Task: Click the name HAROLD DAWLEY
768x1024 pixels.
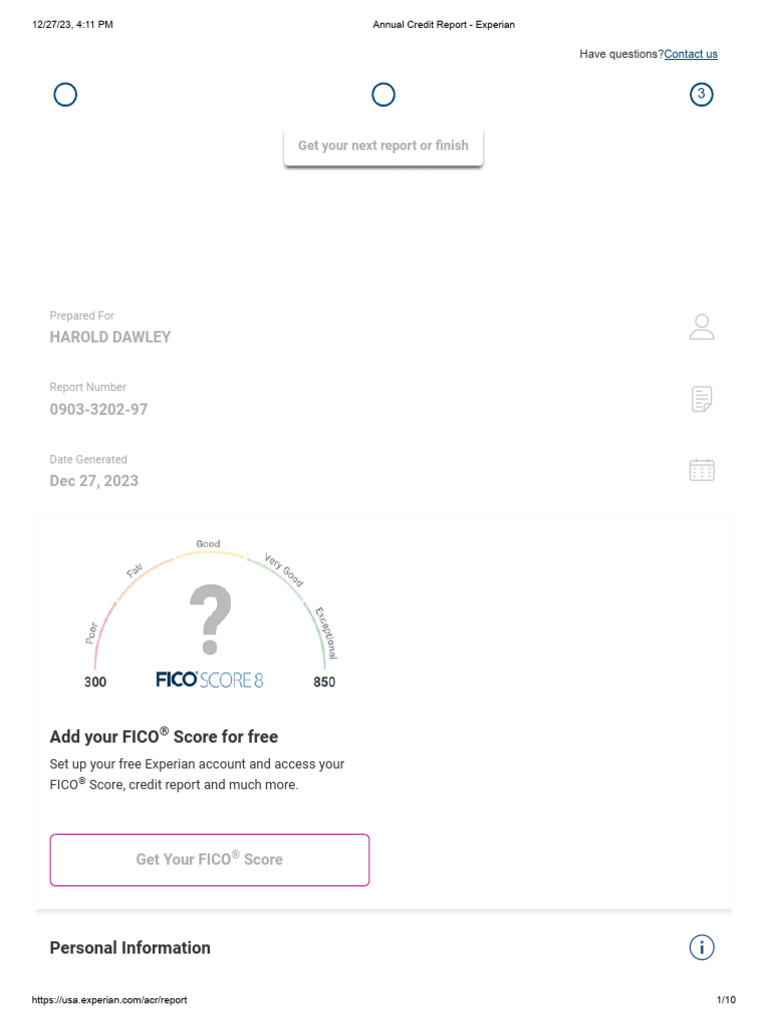Action: click(110, 337)
